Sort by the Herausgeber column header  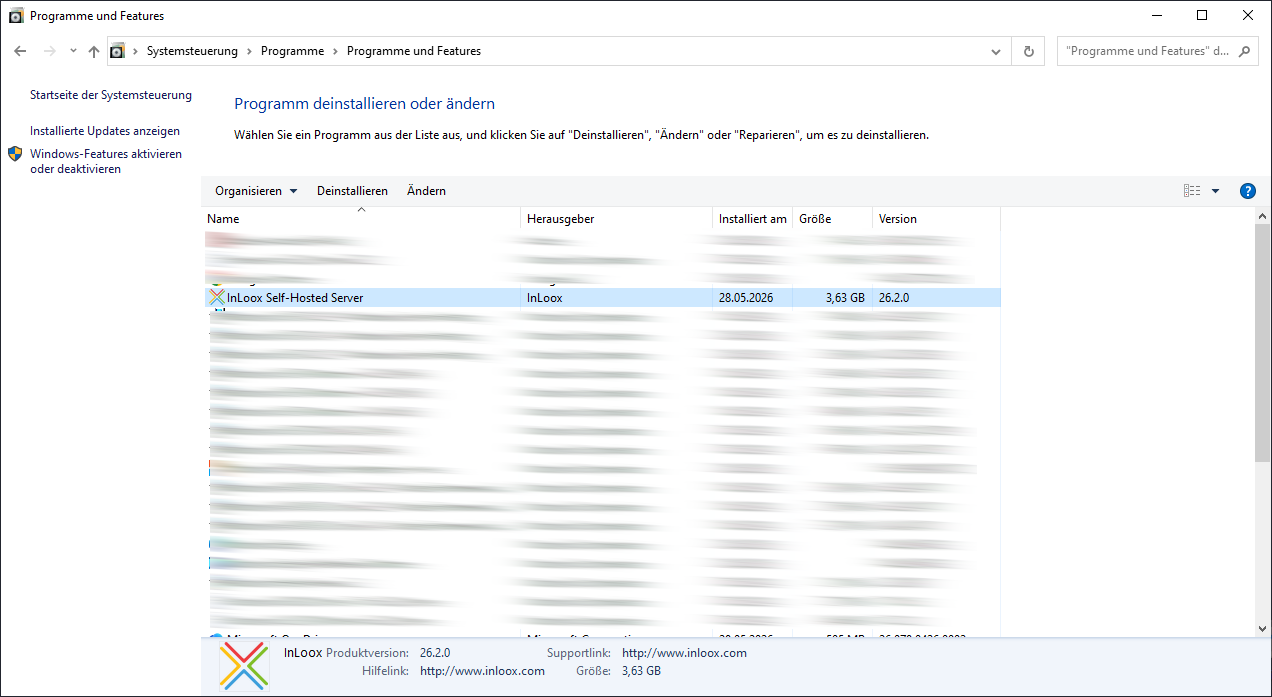617,218
